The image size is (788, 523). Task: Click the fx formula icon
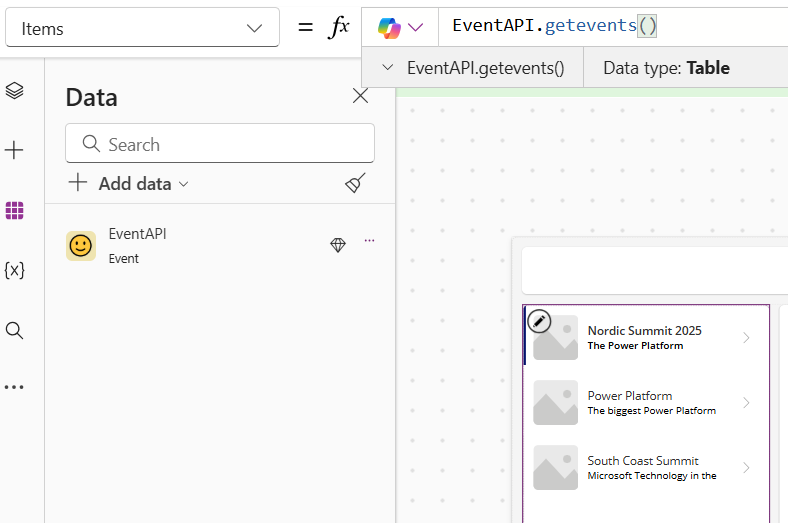pos(339,27)
